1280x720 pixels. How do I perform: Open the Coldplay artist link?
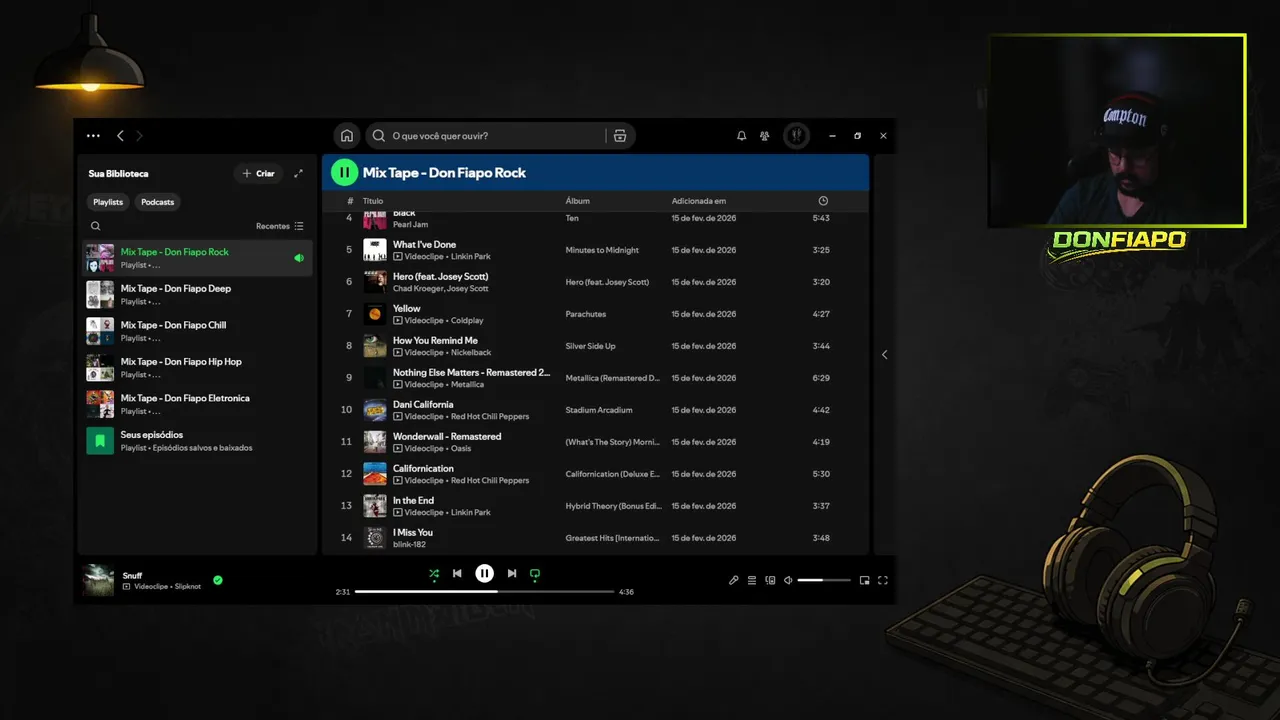pos(467,321)
